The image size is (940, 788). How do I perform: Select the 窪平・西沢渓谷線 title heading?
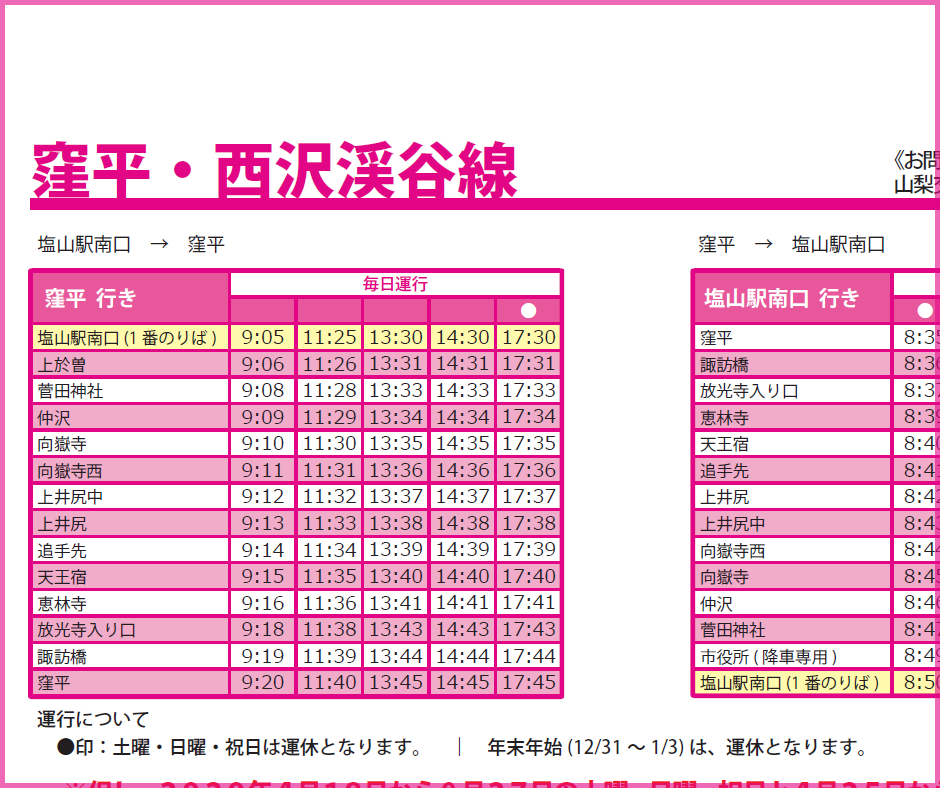(x=275, y=171)
